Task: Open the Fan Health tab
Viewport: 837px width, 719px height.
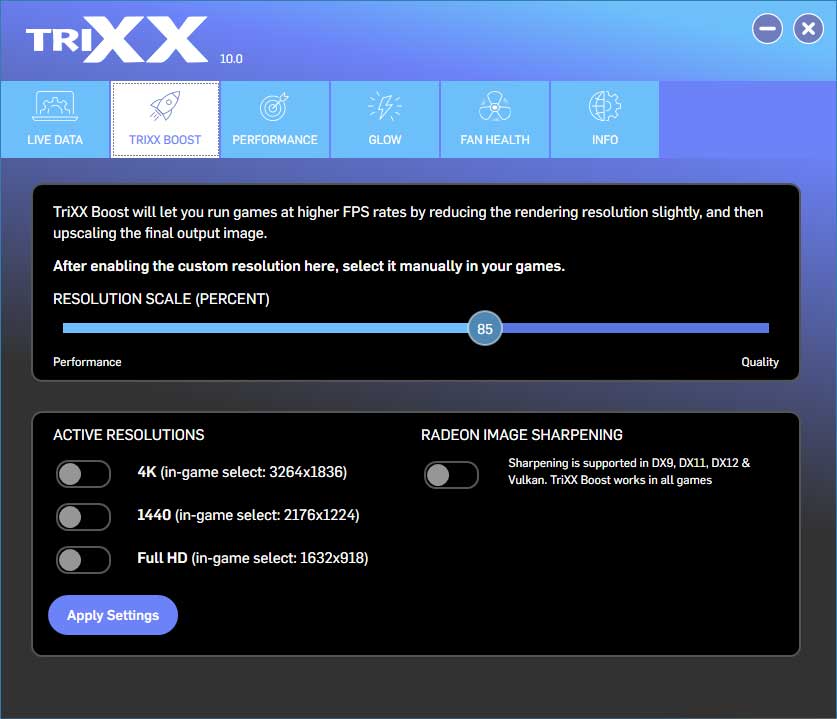Action: tap(494, 119)
